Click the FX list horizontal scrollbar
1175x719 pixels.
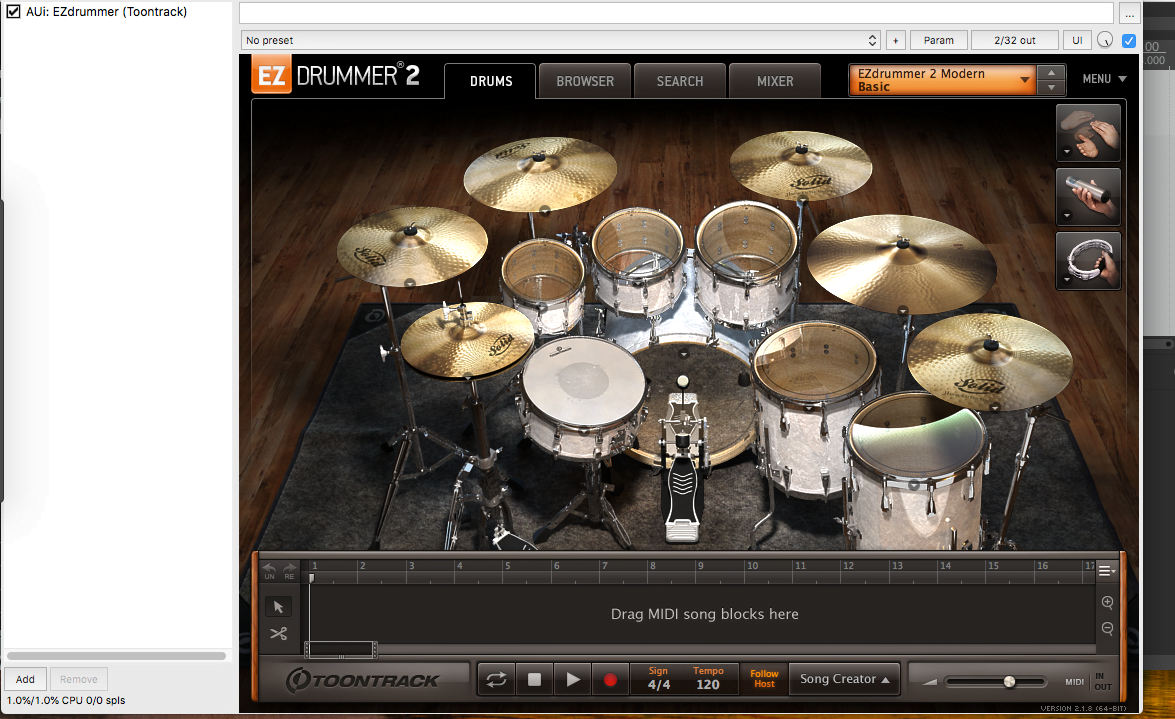(x=116, y=656)
